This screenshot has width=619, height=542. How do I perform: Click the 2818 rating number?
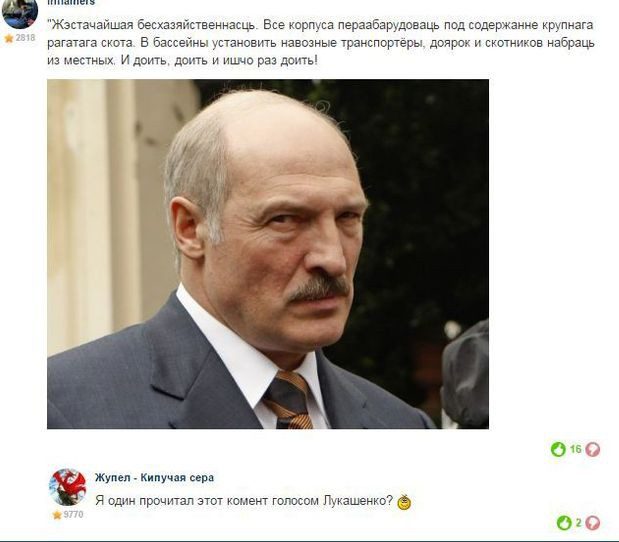[x=25, y=38]
